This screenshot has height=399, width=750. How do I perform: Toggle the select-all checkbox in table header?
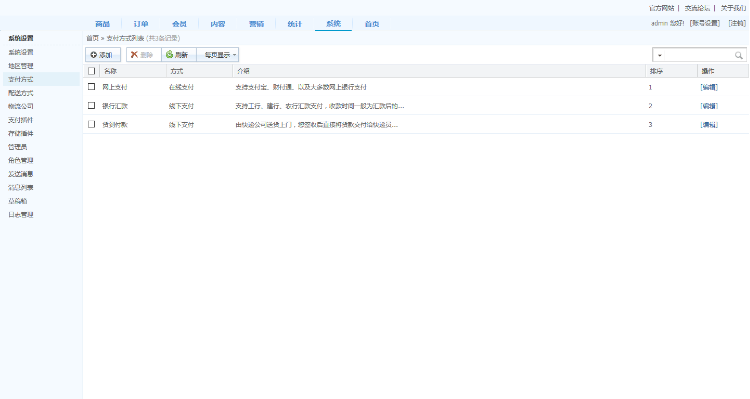pyautogui.click(x=91, y=71)
